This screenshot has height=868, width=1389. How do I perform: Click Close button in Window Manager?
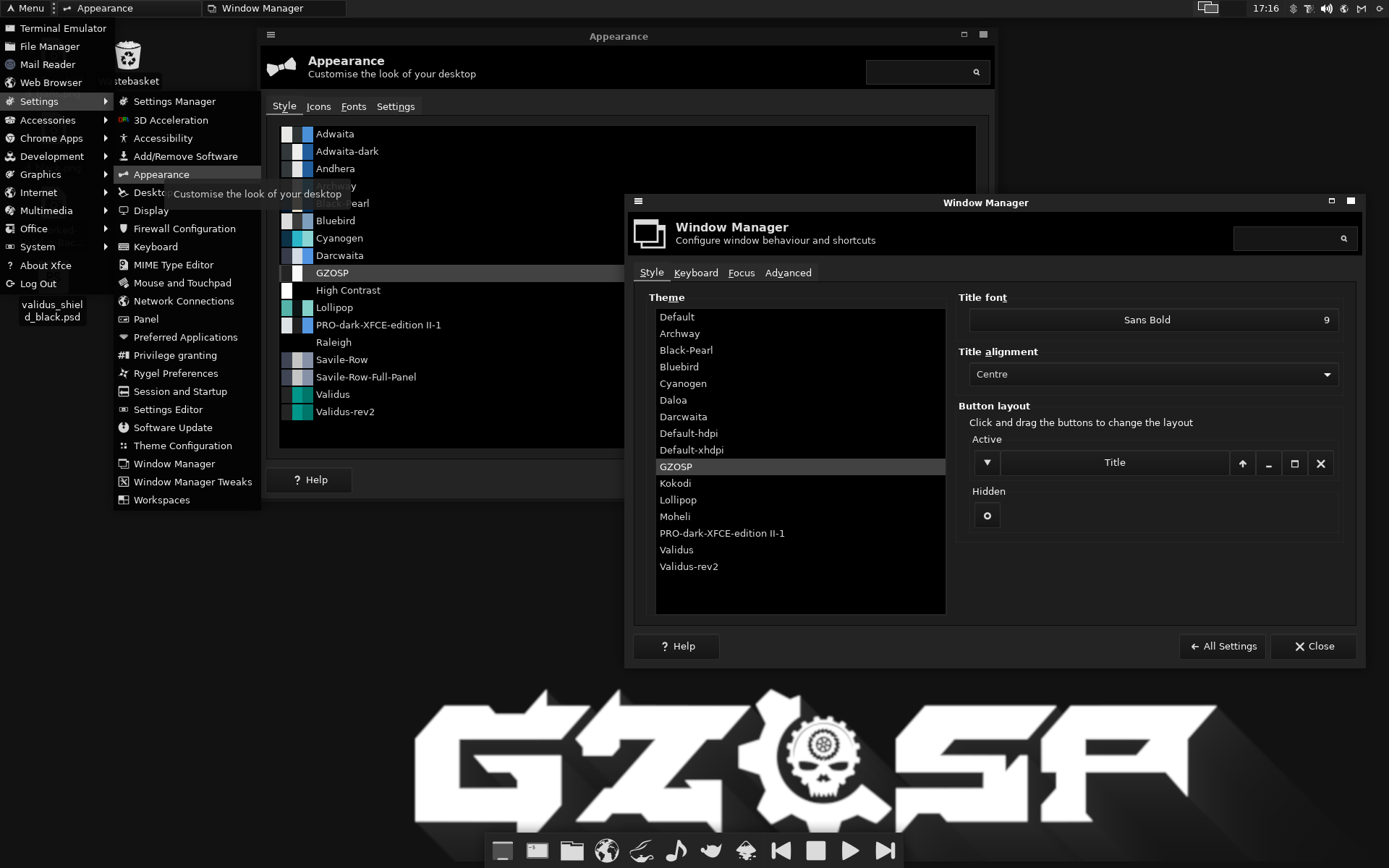point(1314,647)
